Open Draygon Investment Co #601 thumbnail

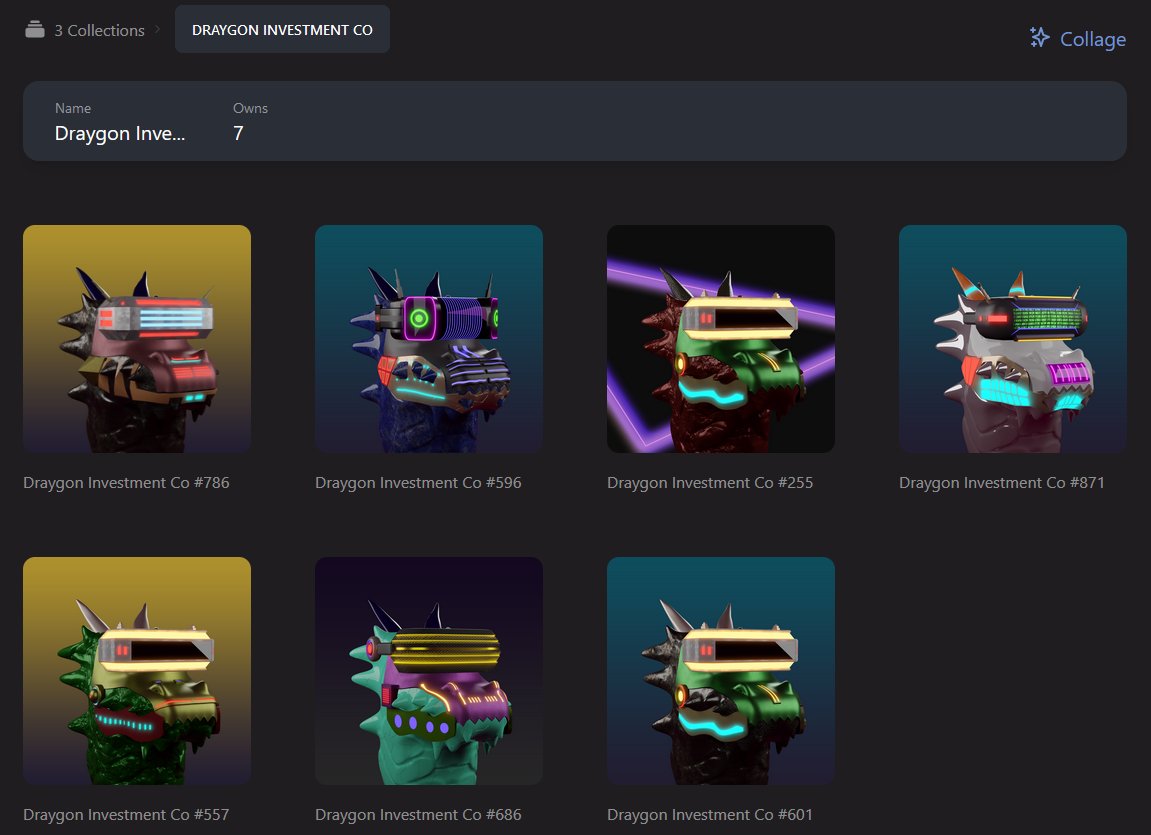click(x=721, y=671)
